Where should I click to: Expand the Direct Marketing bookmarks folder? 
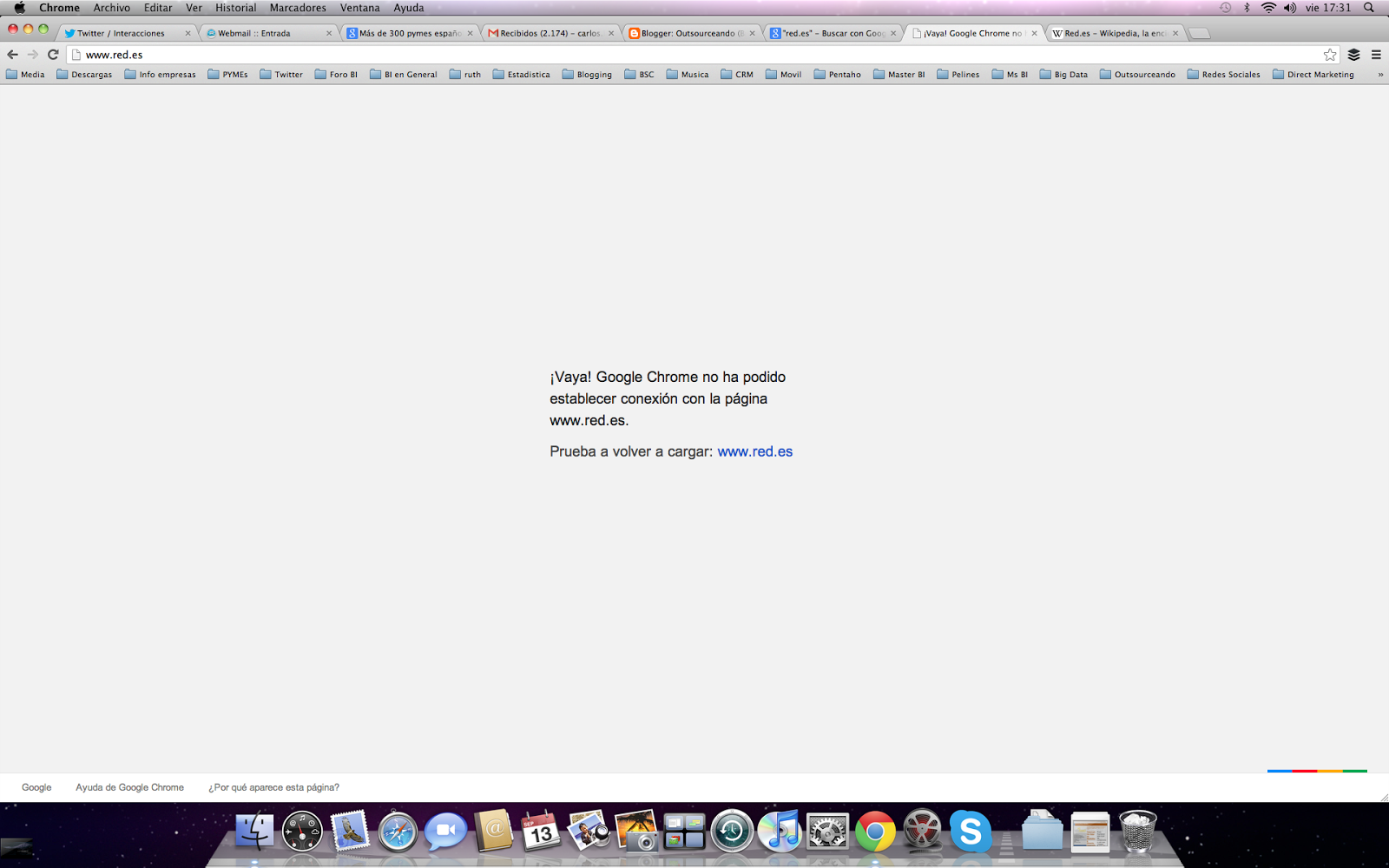pos(1313,75)
